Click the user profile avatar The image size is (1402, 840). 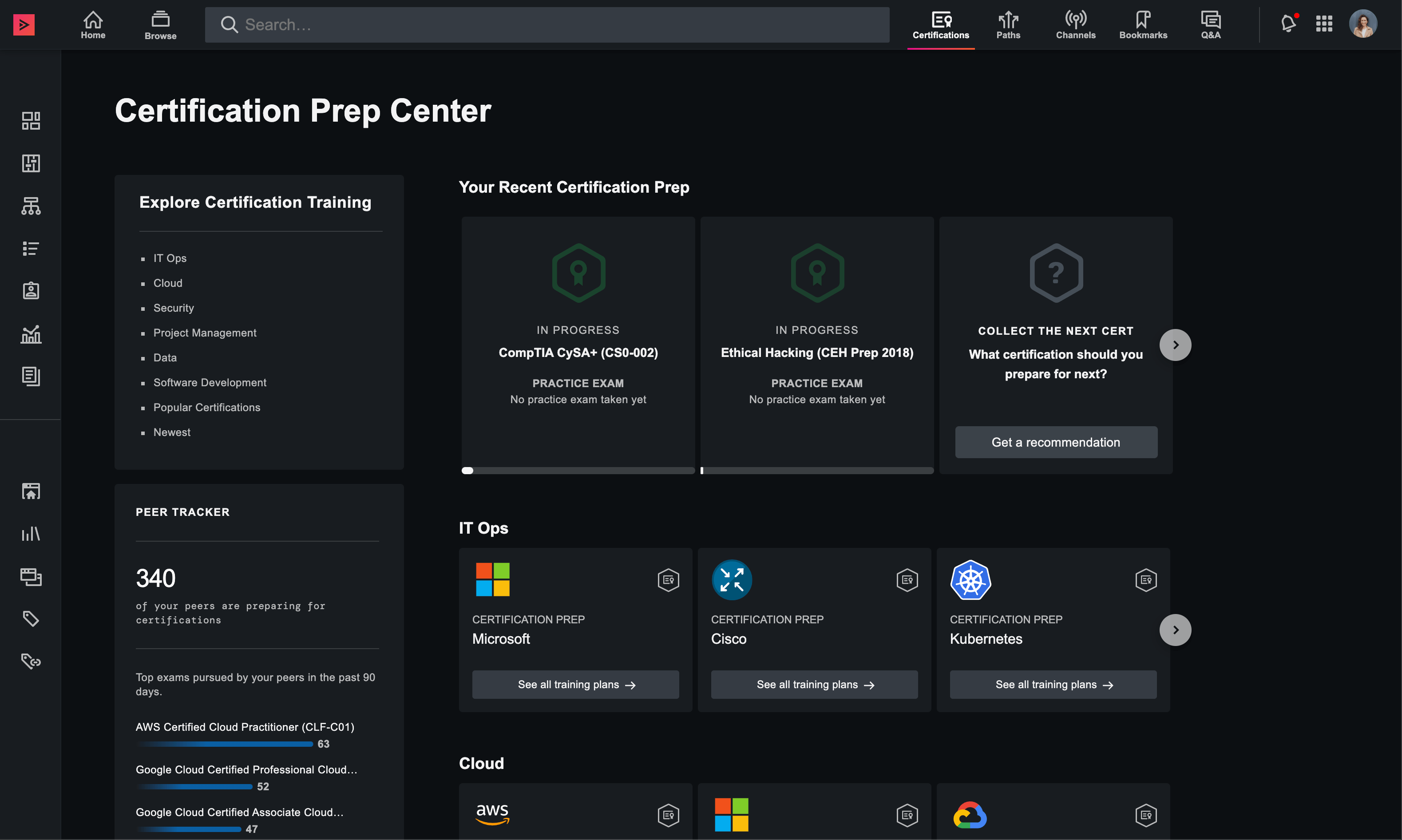point(1363,24)
